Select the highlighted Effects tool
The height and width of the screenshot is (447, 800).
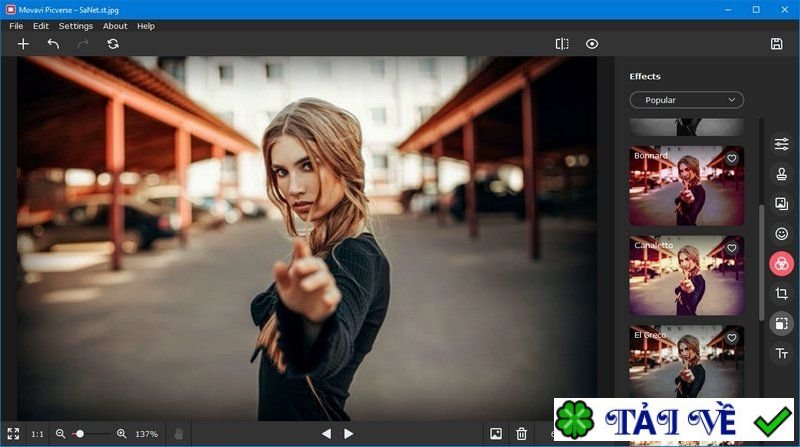click(x=781, y=264)
